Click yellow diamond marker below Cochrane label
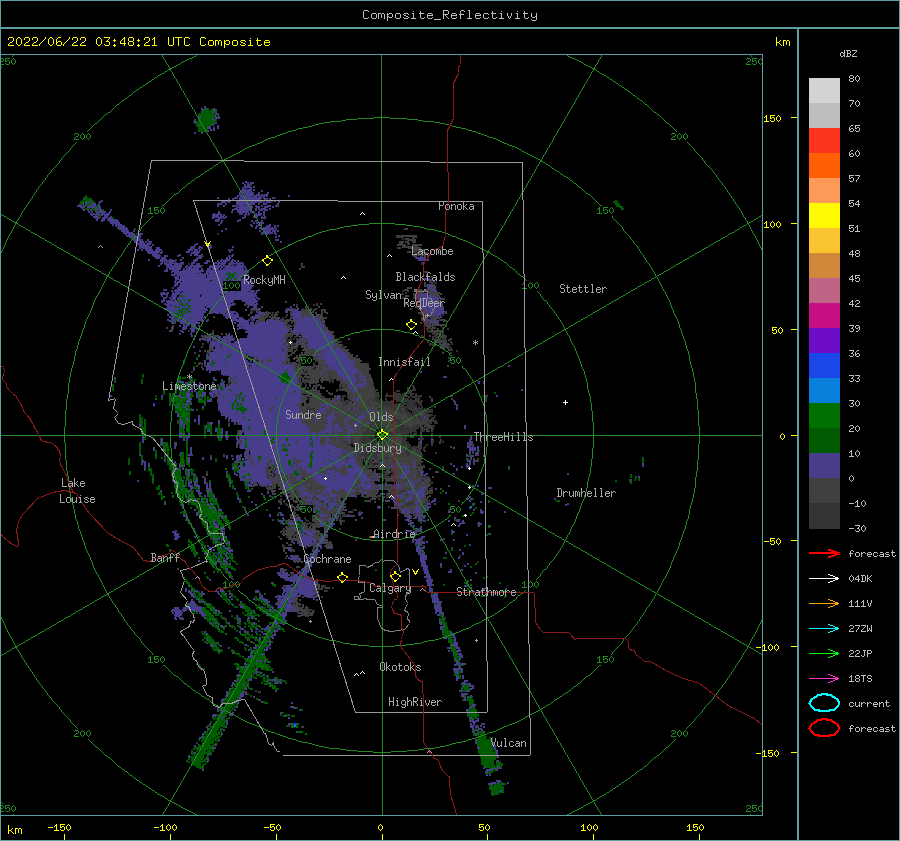 pos(343,577)
